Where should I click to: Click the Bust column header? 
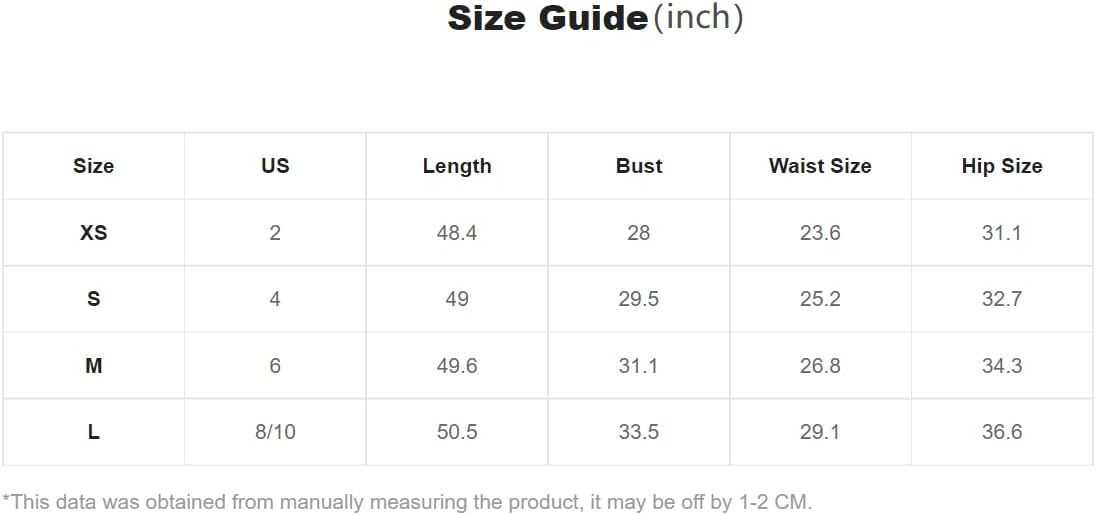(639, 166)
